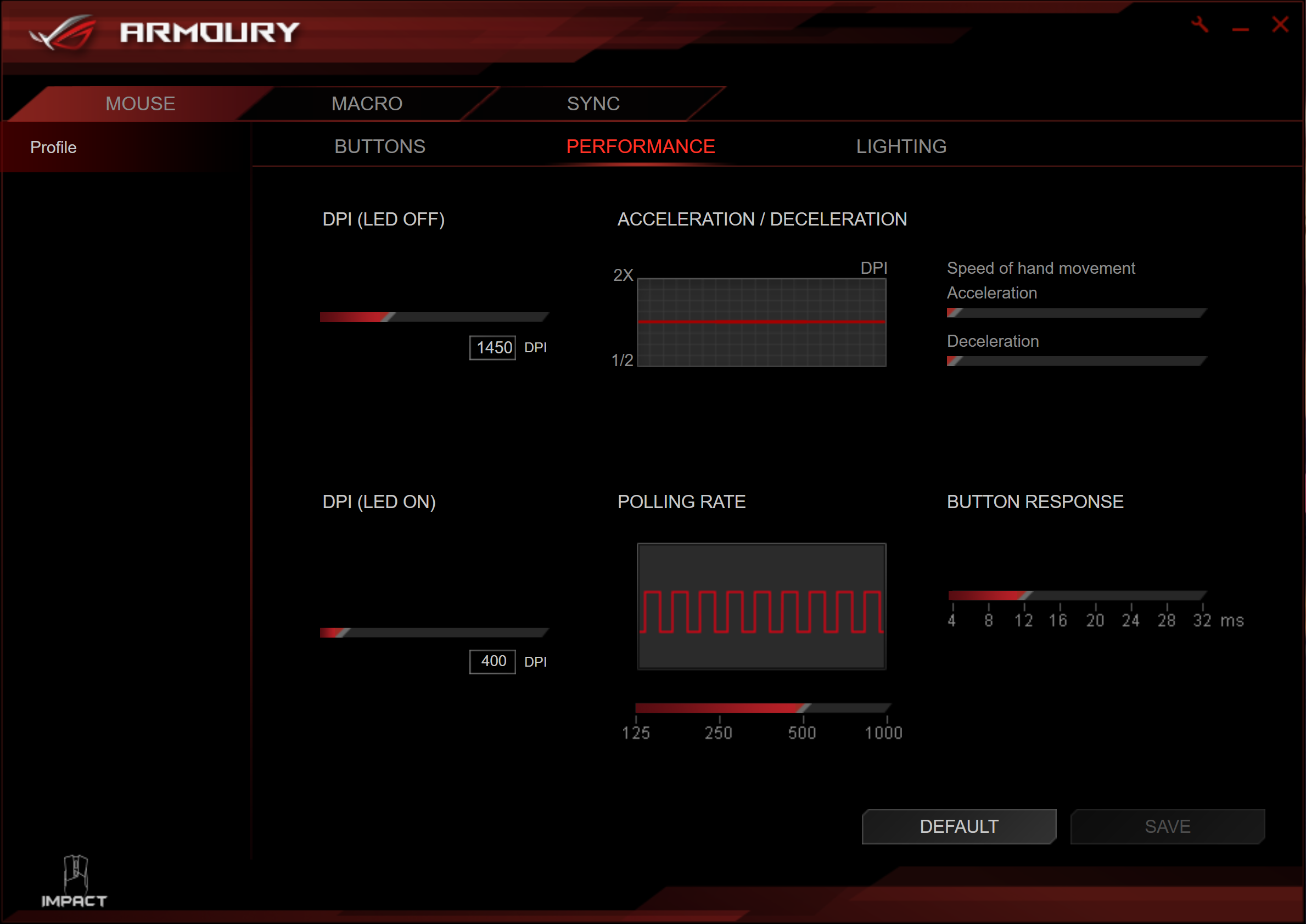
Task: Open the SYNC tab
Action: (x=593, y=104)
